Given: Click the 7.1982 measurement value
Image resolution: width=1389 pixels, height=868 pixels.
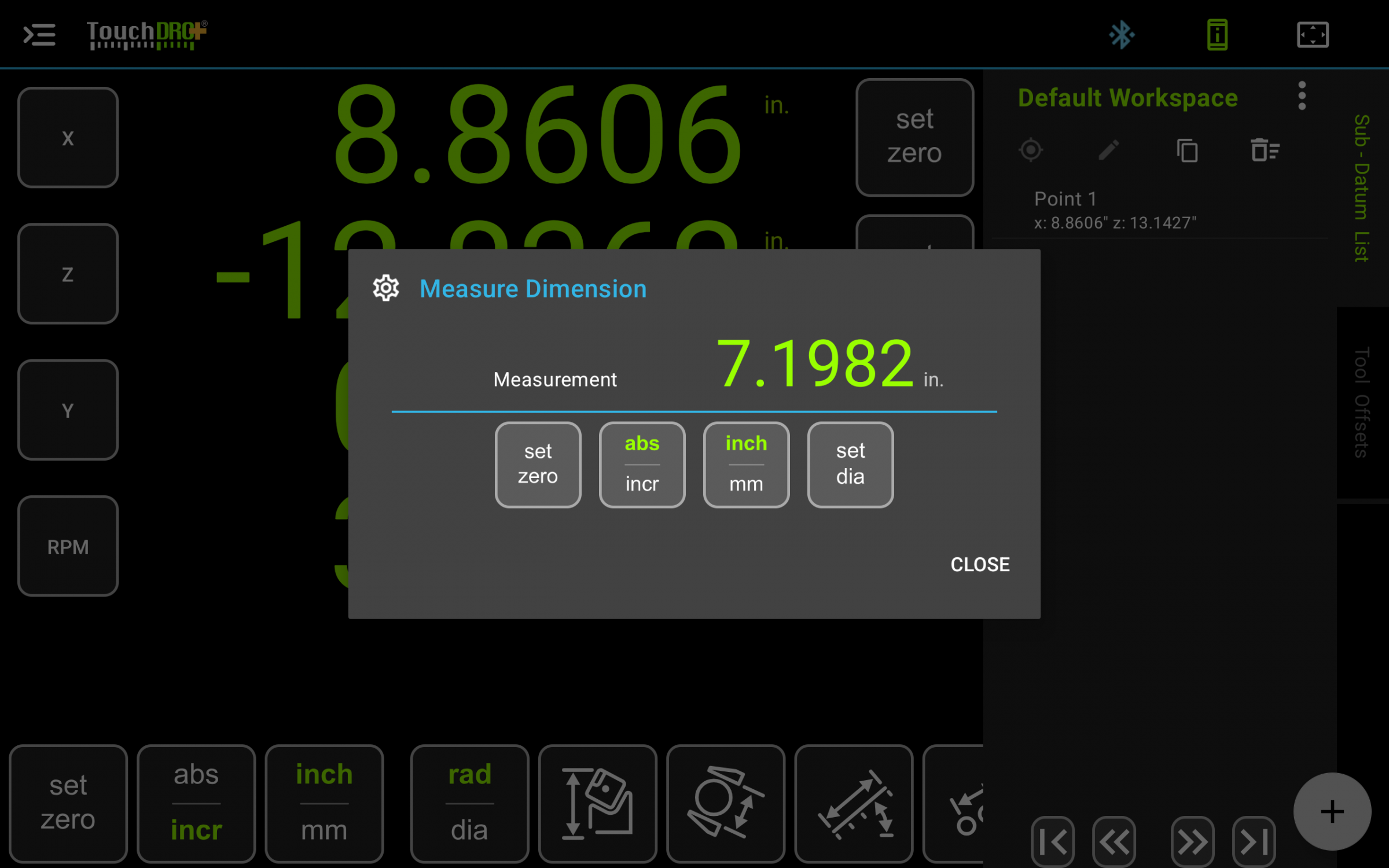Looking at the screenshot, I should pyautogui.click(x=815, y=363).
